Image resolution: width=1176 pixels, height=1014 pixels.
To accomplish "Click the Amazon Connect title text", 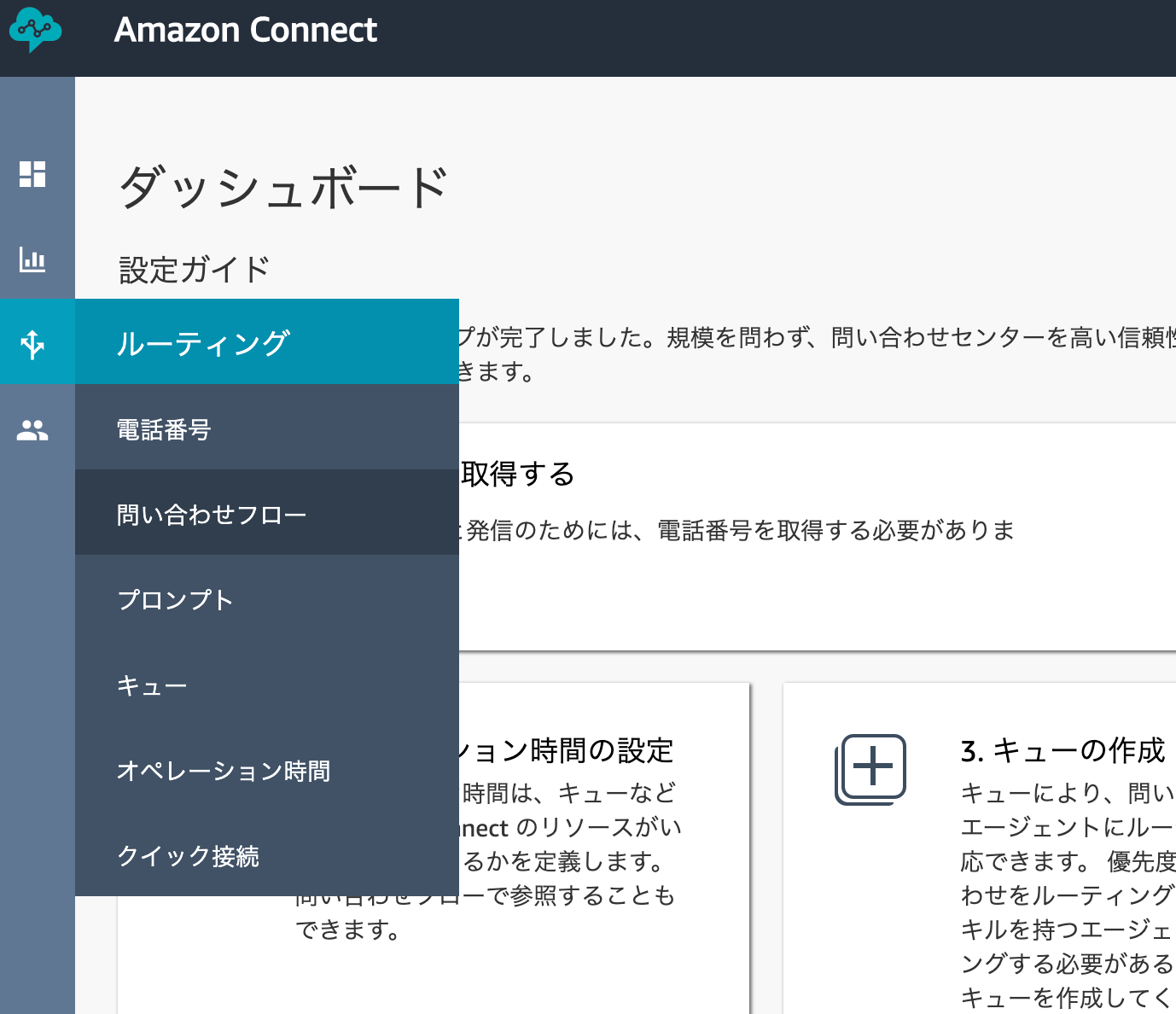I will pyautogui.click(x=246, y=30).
